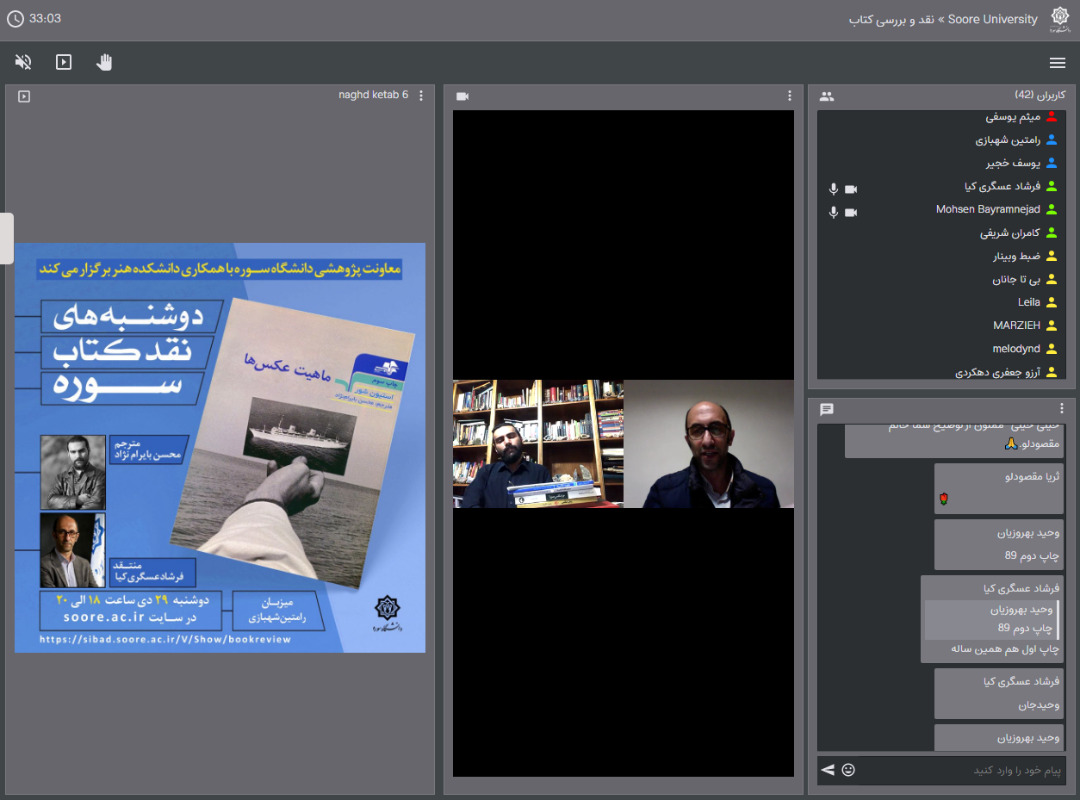Toggle the muted speaker icon
Screen dimensions: 1080x800
click(23, 62)
